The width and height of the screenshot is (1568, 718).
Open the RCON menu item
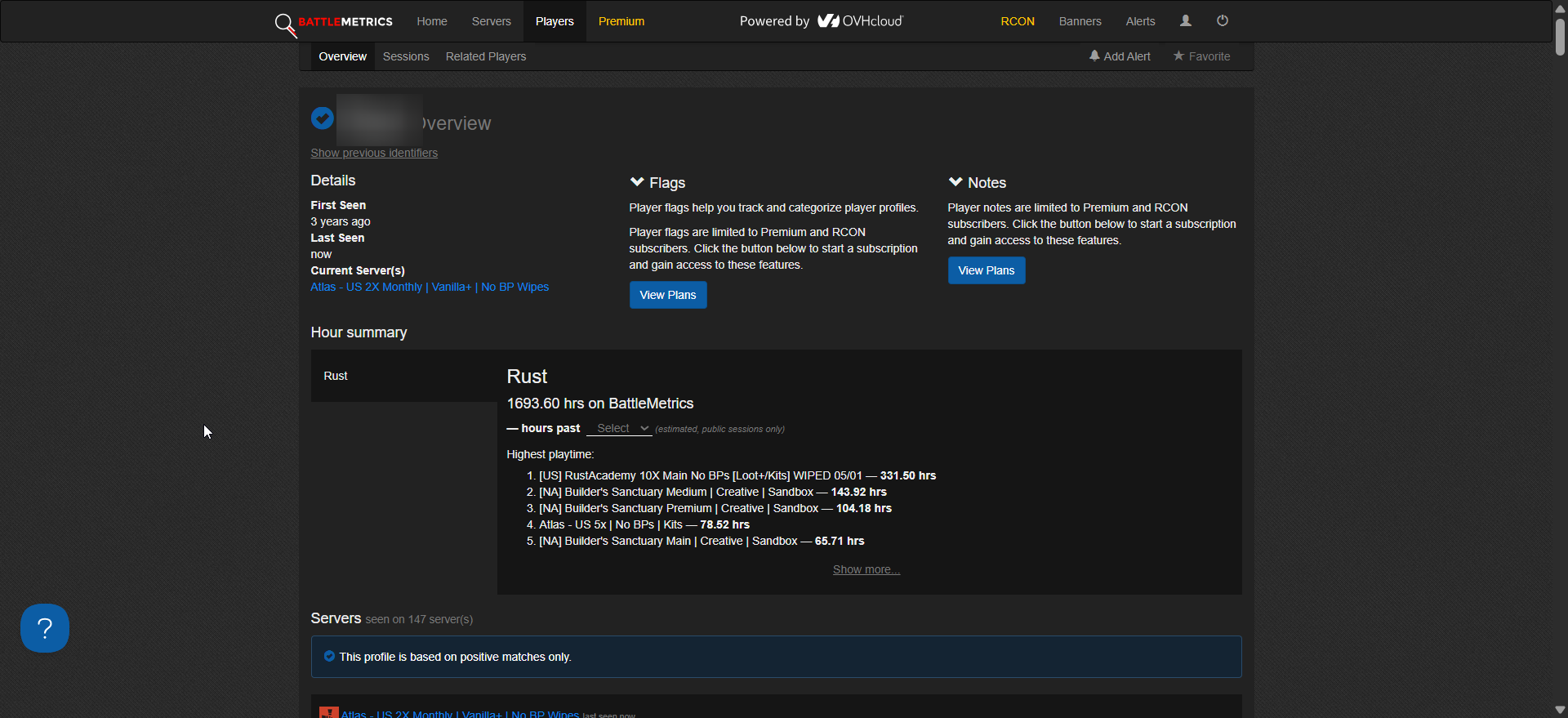click(1018, 21)
